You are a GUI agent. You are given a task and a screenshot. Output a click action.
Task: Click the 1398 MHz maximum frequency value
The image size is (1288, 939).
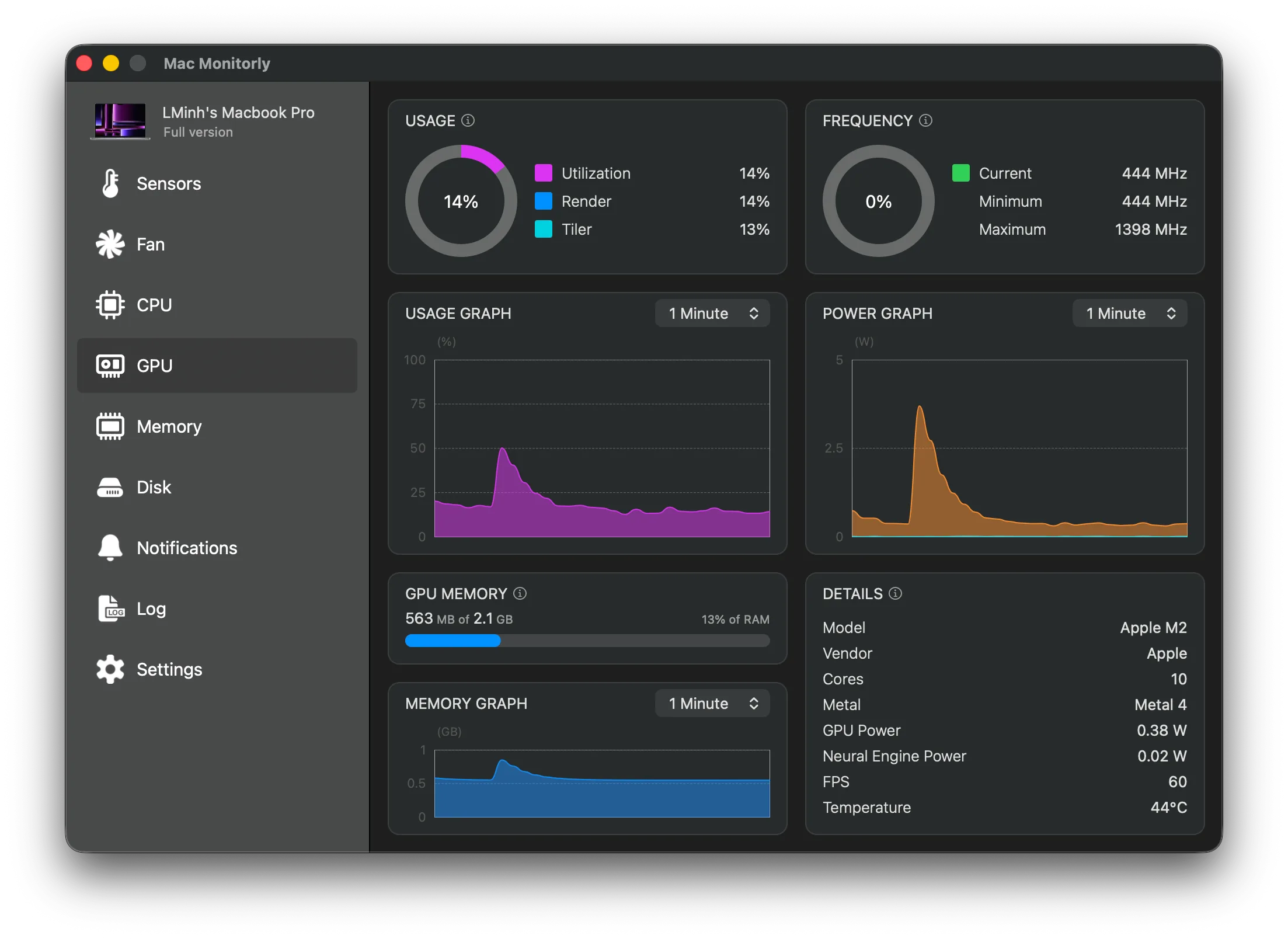point(1151,229)
